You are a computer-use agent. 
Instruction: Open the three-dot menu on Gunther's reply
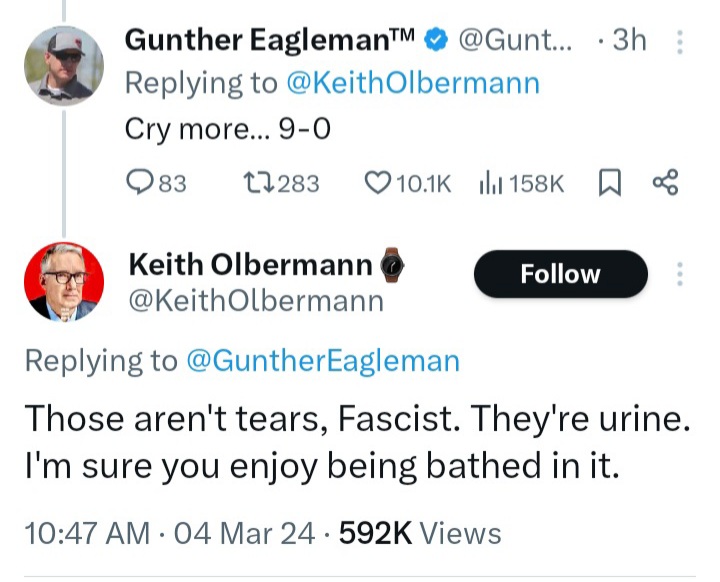pos(681,41)
